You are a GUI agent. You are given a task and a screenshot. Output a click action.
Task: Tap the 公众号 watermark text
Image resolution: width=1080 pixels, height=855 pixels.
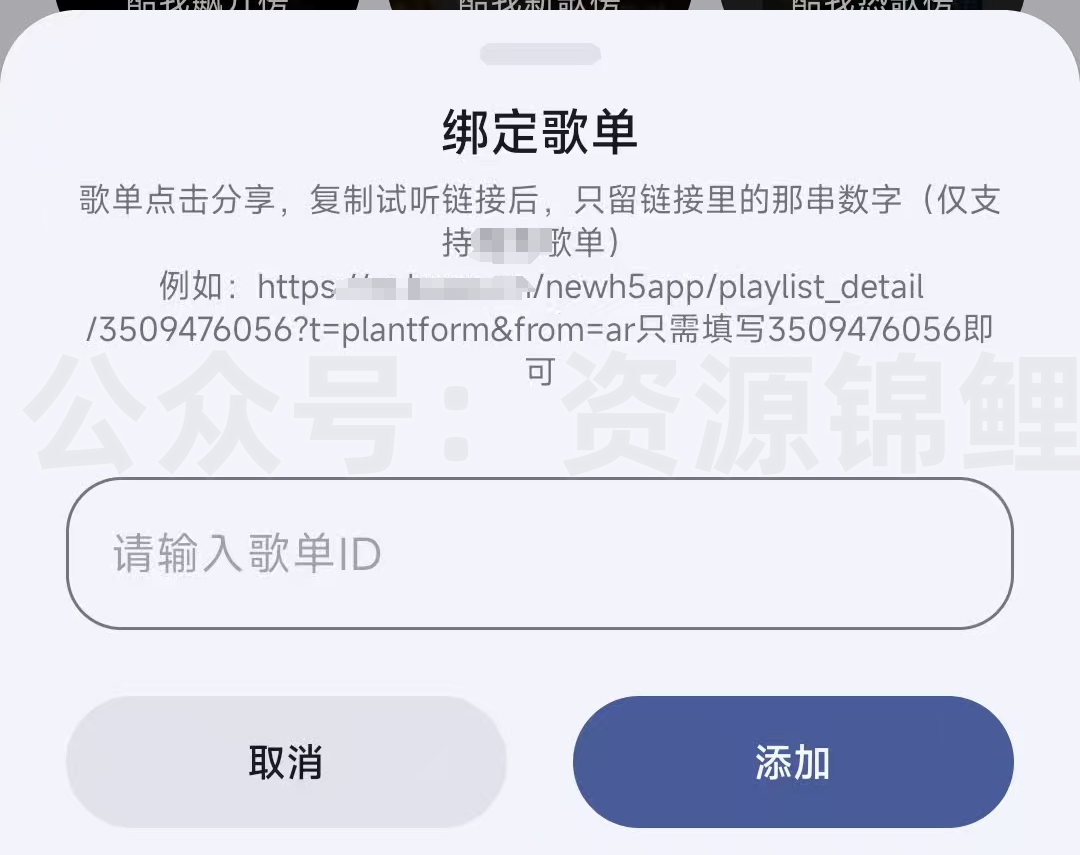[x=220, y=412]
